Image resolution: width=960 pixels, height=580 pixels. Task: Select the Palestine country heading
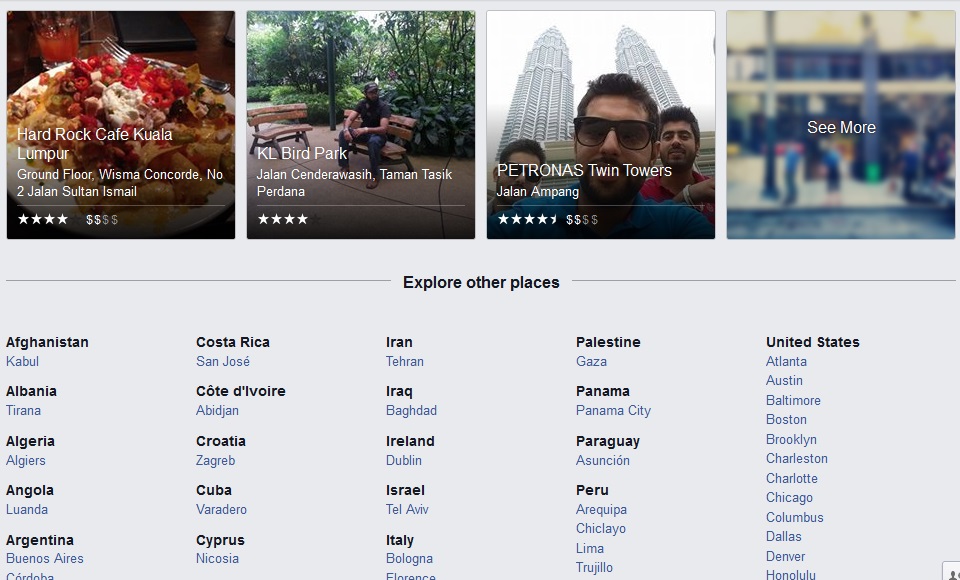(609, 342)
